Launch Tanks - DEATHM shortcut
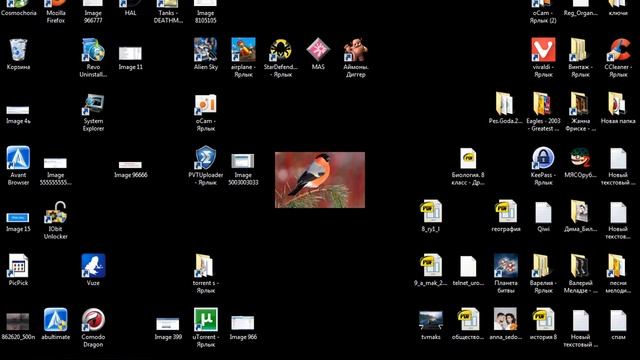The height and width of the screenshot is (360, 640). pos(168,4)
